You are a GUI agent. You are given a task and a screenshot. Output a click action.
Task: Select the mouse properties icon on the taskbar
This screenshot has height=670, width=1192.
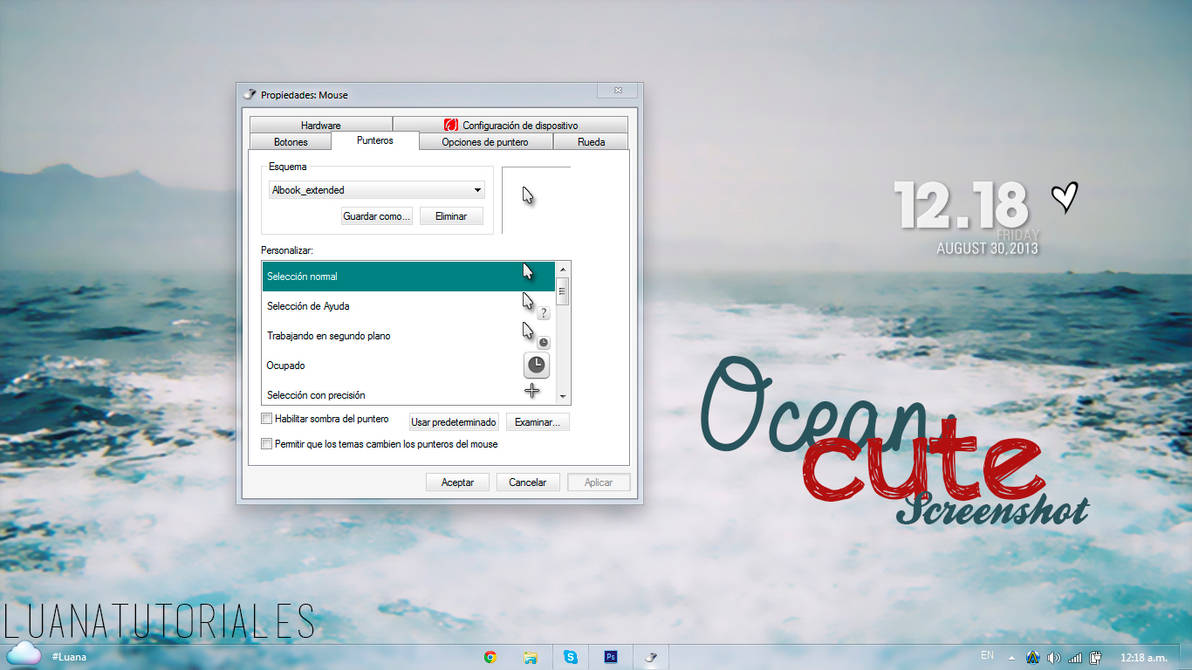(650, 657)
